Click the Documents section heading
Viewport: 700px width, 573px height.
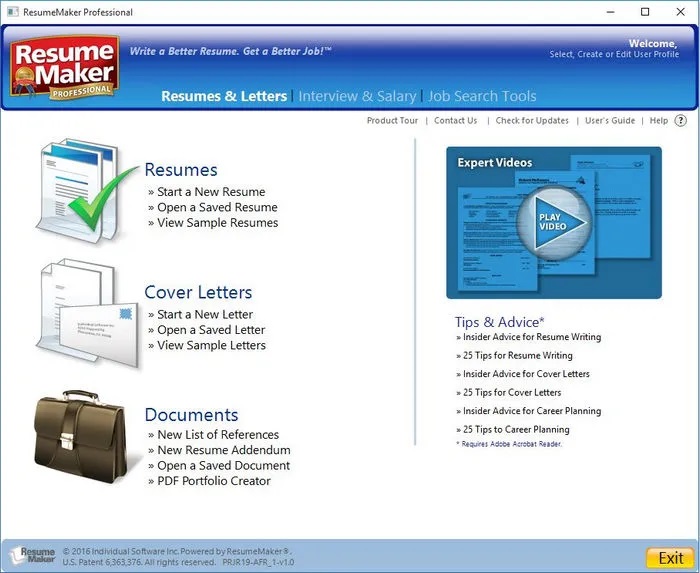(x=192, y=415)
